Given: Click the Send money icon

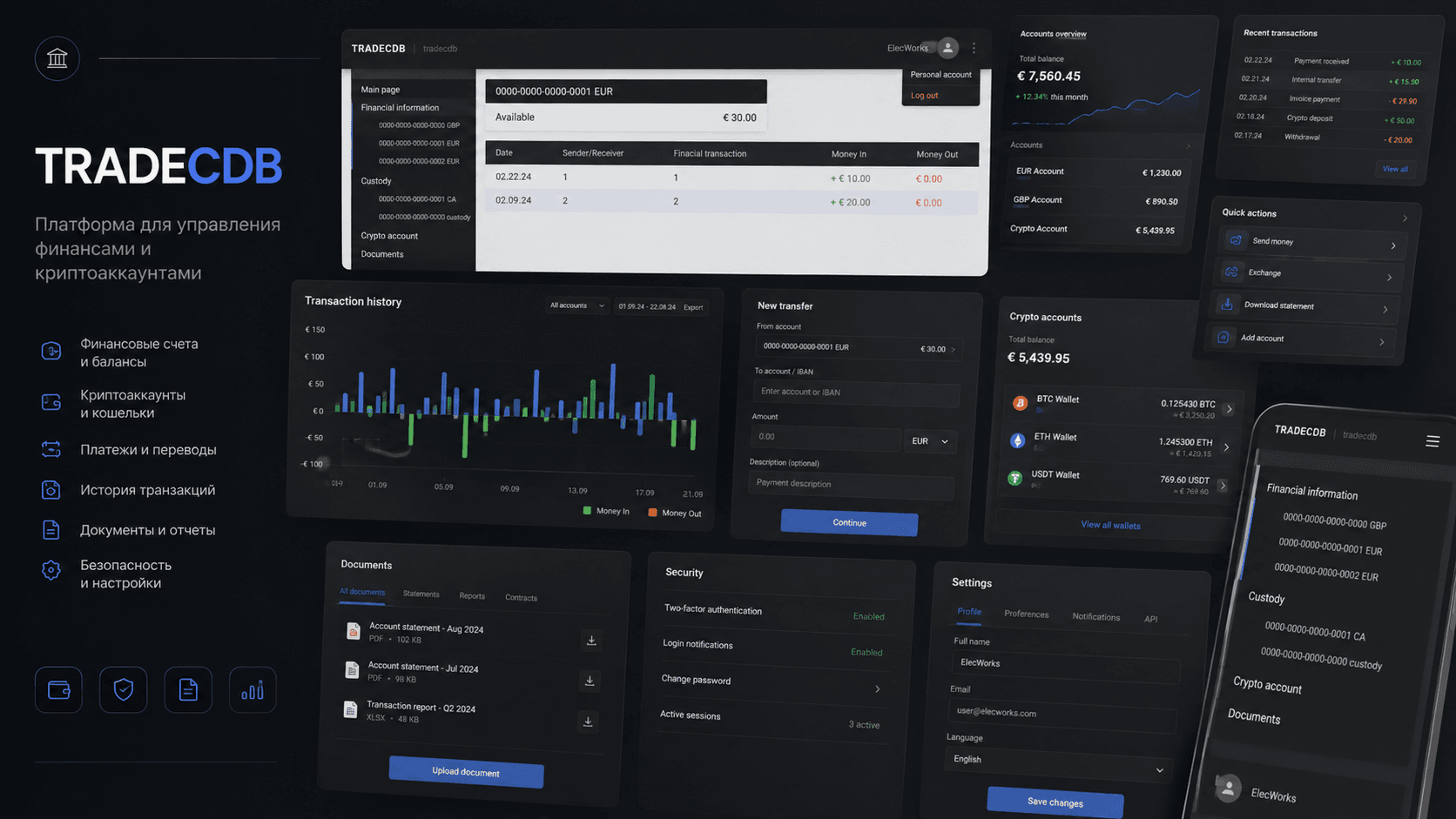Looking at the screenshot, I should [x=1235, y=240].
